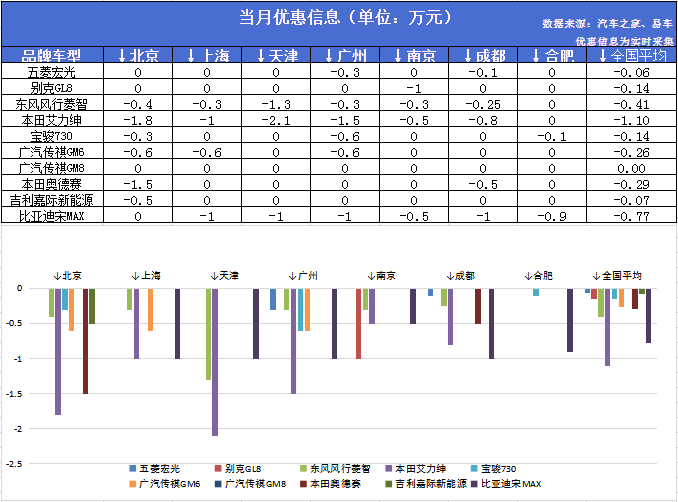This screenshot has height=502, width=678.
Task: Select the ↓成都 table header cell
Action: click(x=483, y=55)
